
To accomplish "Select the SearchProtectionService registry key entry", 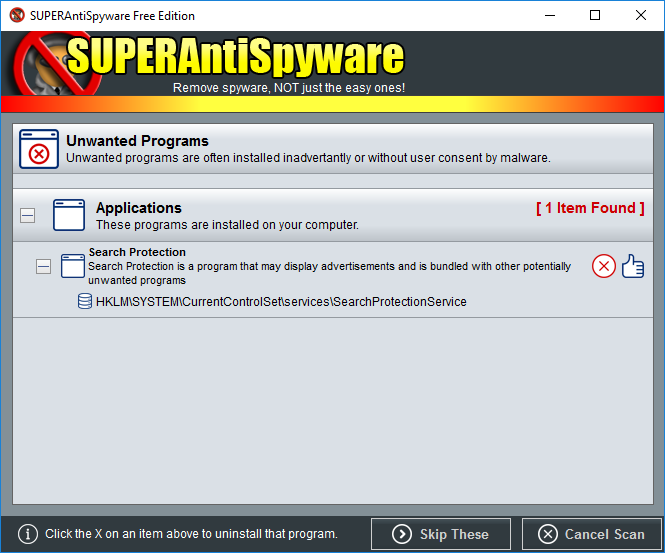I will coord(281,302).
